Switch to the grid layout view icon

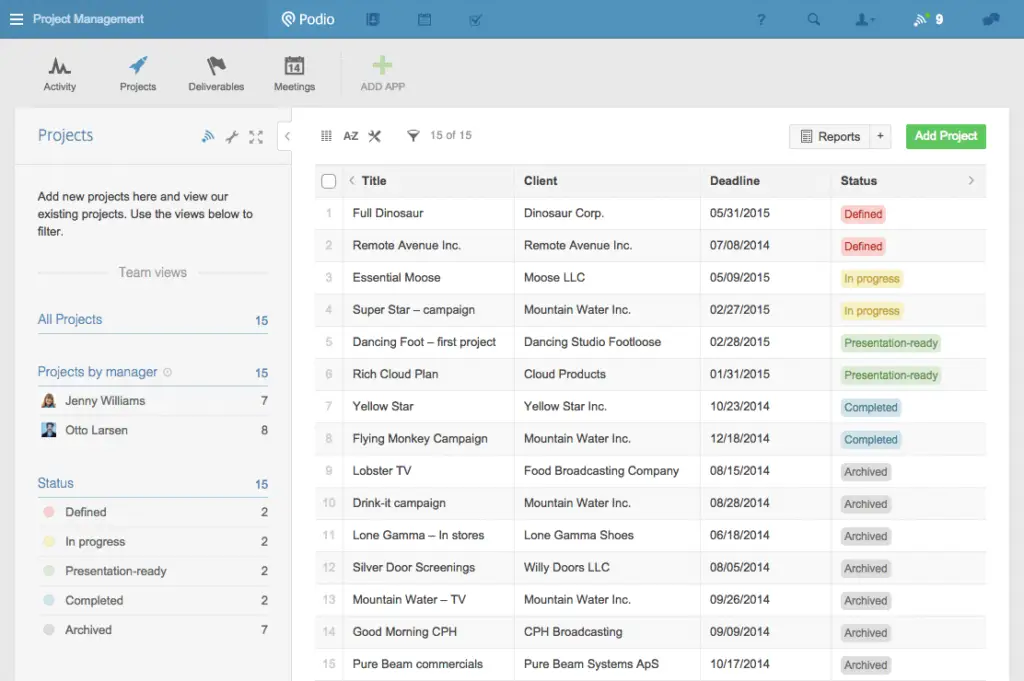[x=327, y=136]
